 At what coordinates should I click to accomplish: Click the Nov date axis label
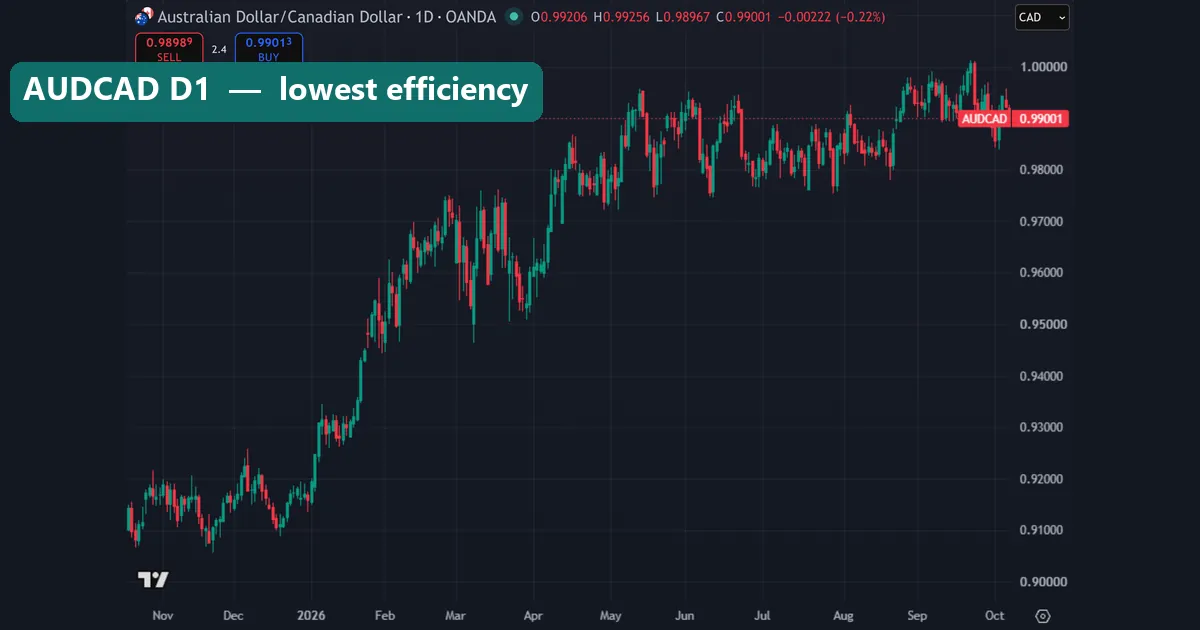click(163, 616)
